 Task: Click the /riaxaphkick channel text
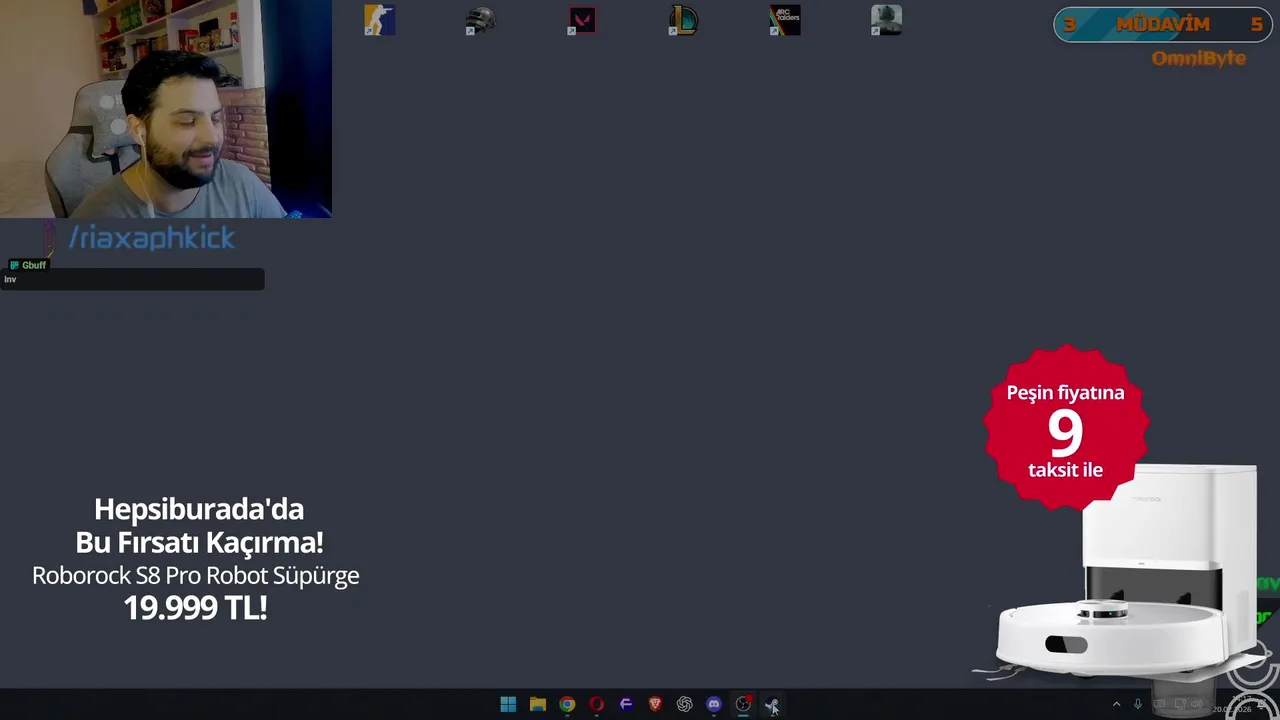pos(151,238)
